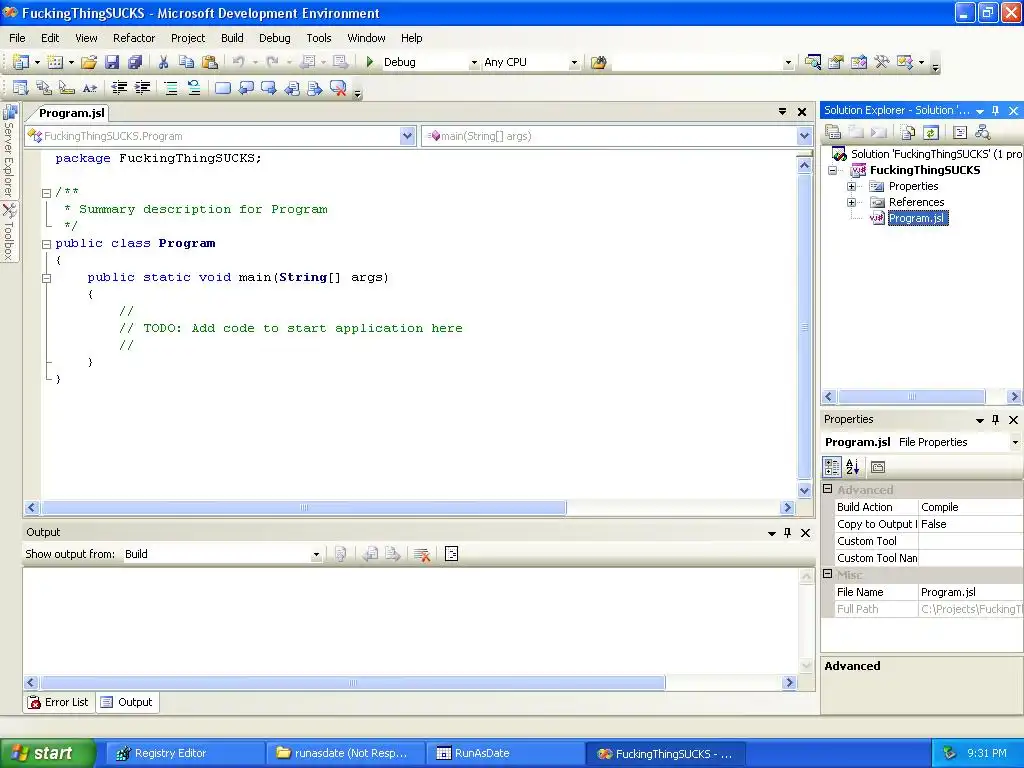Open the Solution Explorer toolbar icon
This screenshot has width=1024, height=768.
click(812, 62)
